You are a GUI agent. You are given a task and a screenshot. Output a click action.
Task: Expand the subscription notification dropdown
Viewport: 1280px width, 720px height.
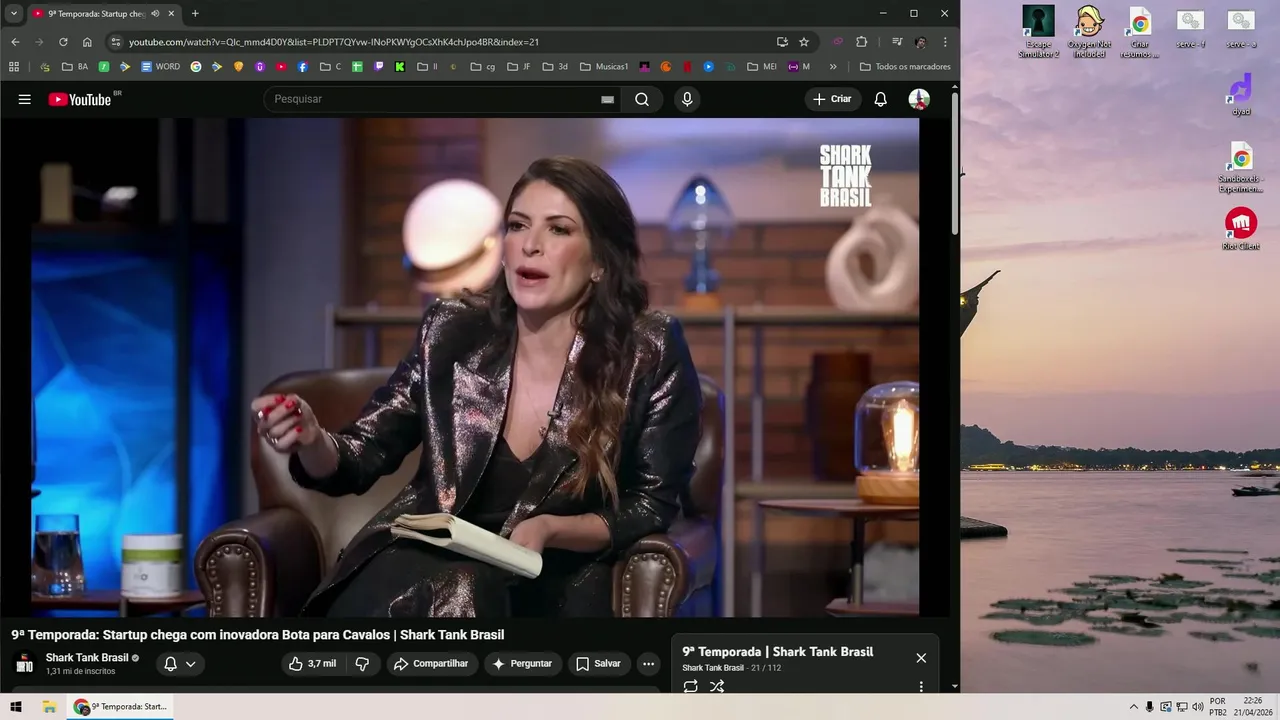point(190,664)
